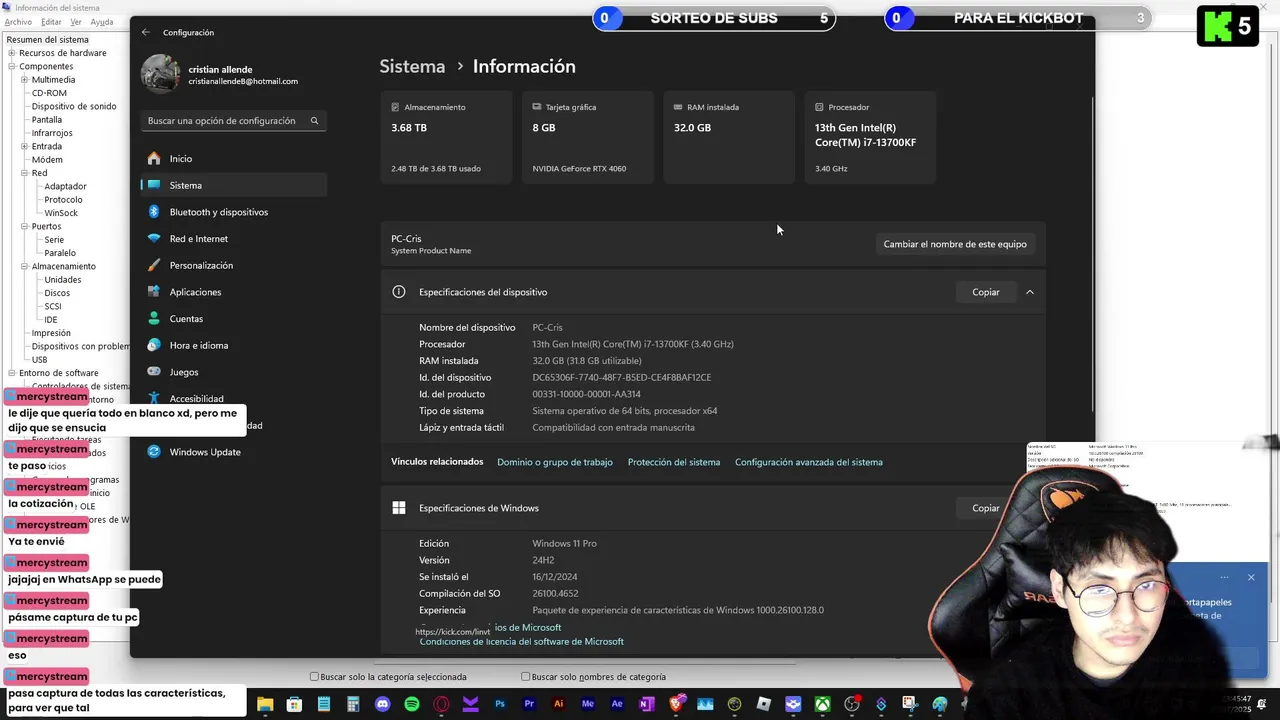
Task: Copy device specifications with Copiar button
Action: point(985,292)
